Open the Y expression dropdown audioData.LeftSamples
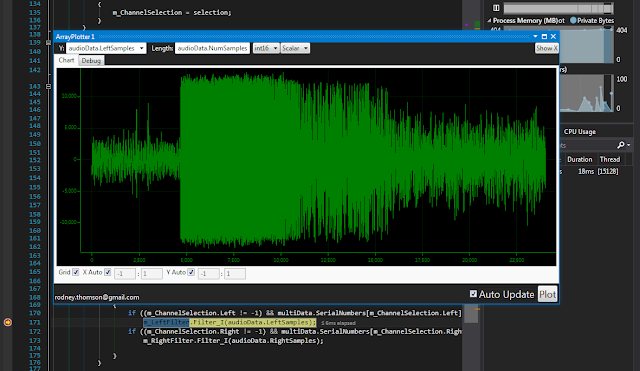 [x=106, y=48]
